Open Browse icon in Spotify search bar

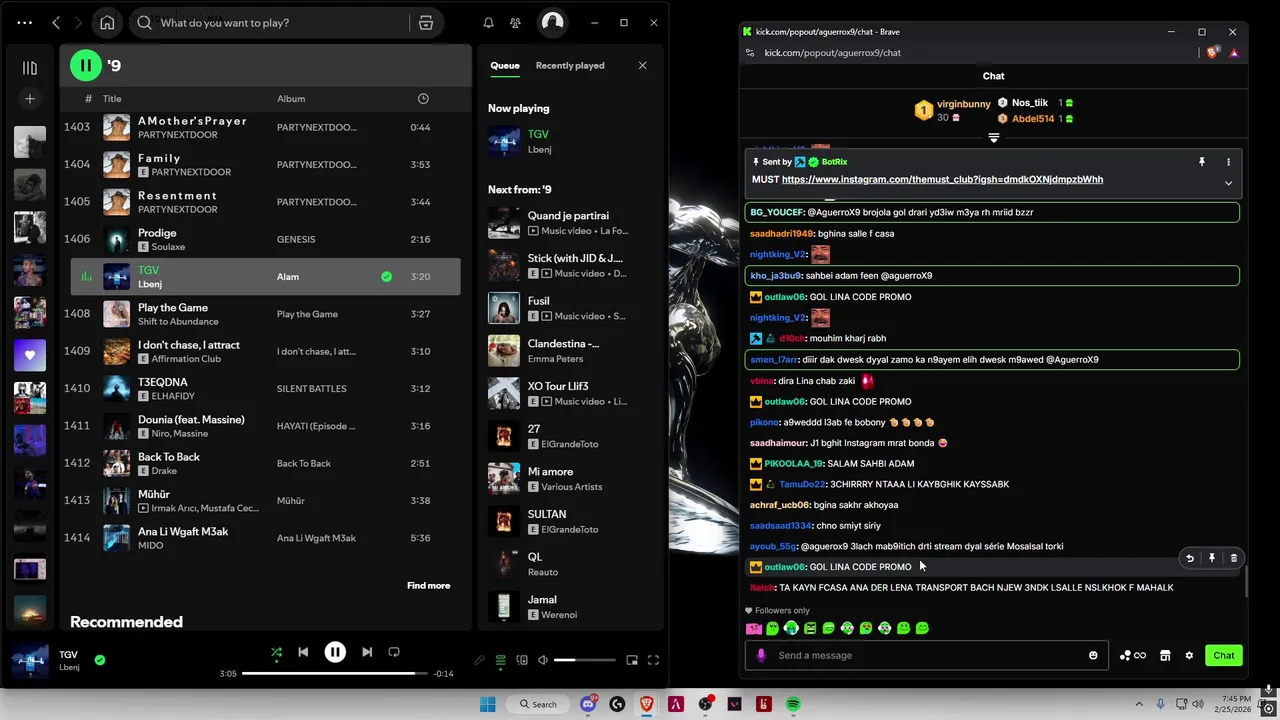(426, 23)
